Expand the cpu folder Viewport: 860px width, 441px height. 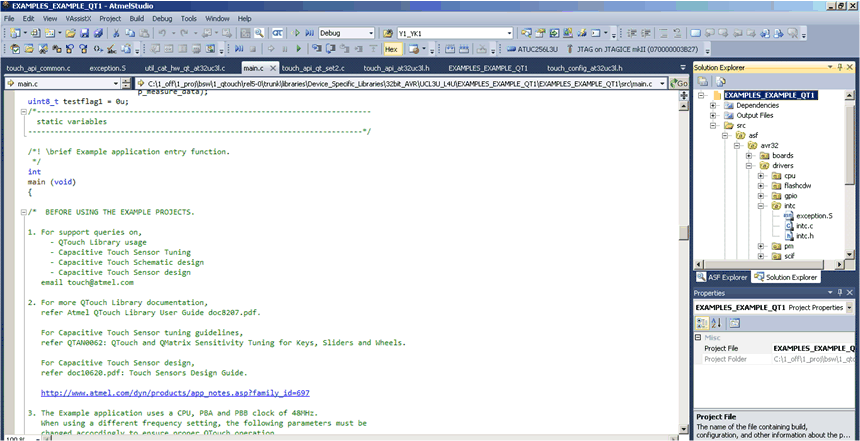click(x=761, y=176)
